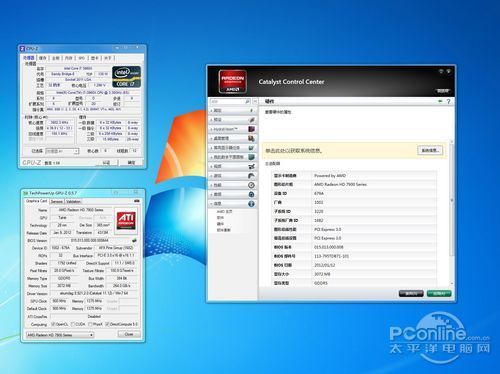
Task: Click the dark discard button in Catalyst
Action: pyautogui.click(x=411, y=293)
